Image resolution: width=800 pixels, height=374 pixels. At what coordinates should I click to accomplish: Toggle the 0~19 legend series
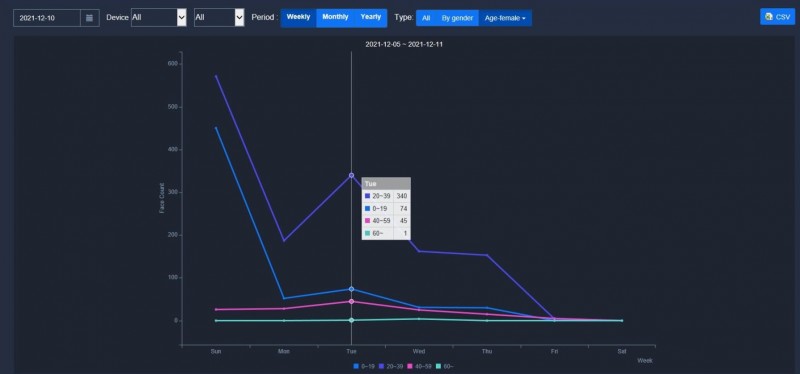coord(363,366)
